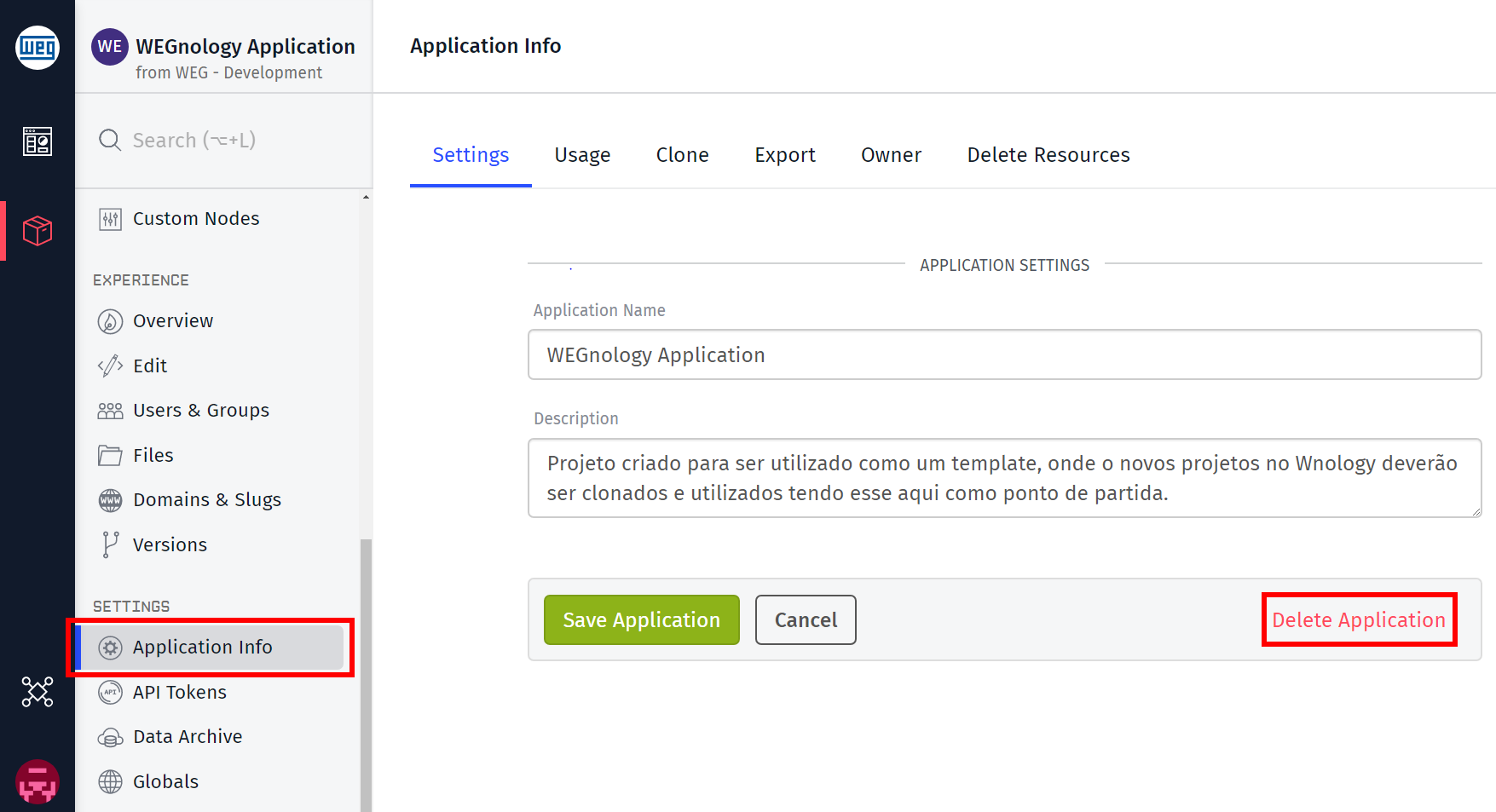Switch to the Clone tab
The height and width of the screenshot is (812, 1496).
point(682,155)
